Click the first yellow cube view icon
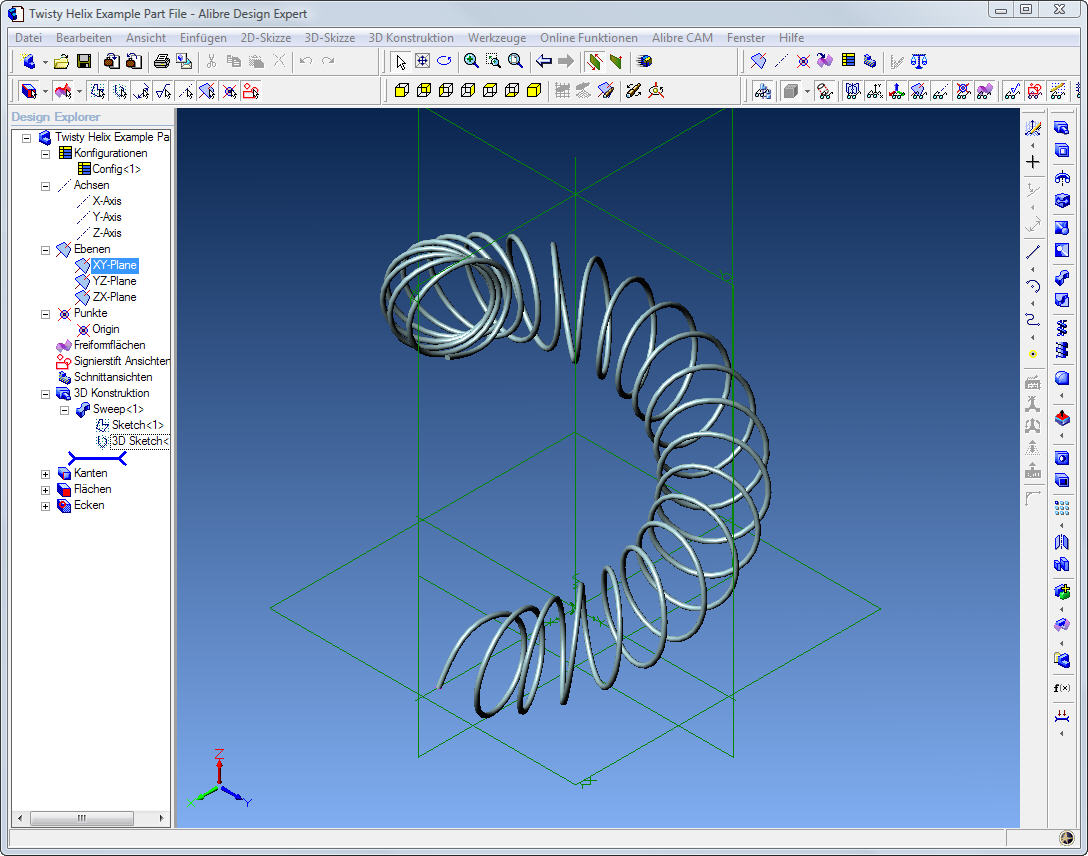The image size is (1088, 856). coord(402,91)
